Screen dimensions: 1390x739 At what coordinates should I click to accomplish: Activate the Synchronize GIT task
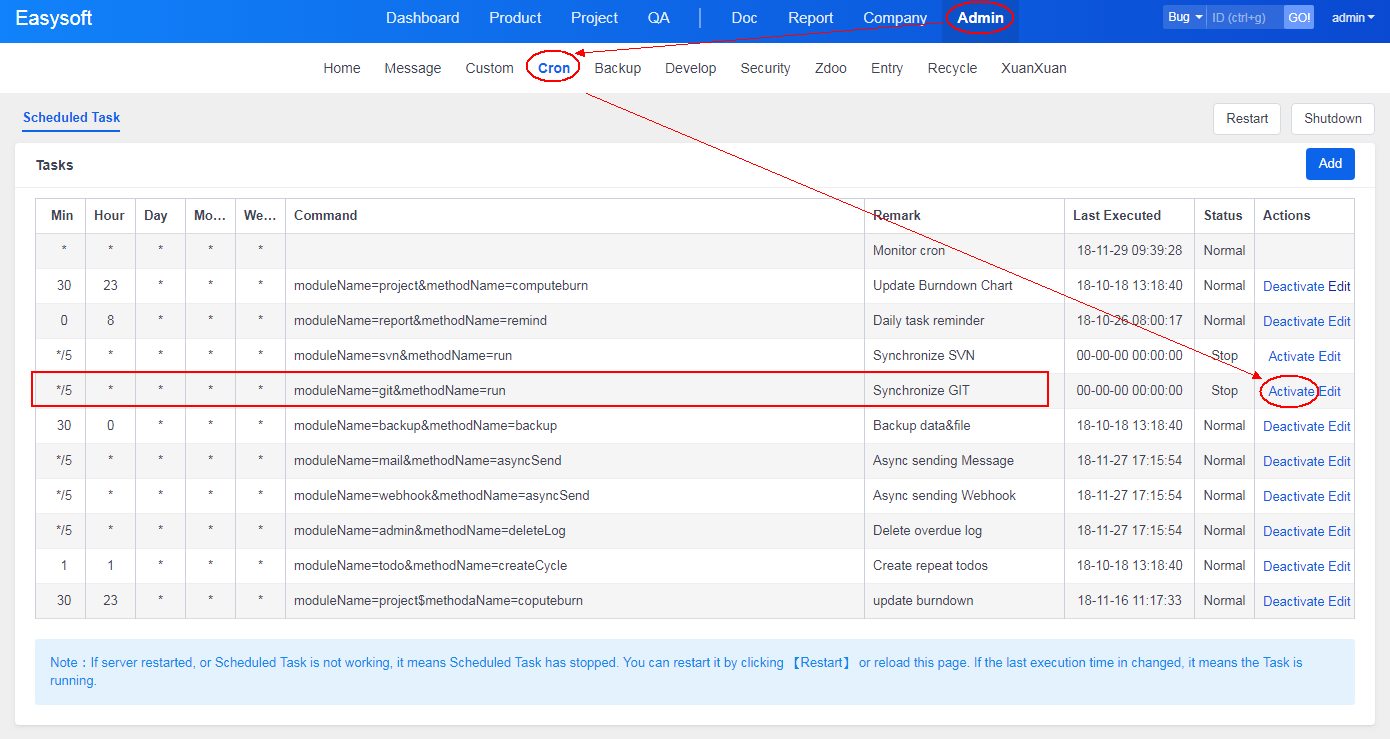1291,391
